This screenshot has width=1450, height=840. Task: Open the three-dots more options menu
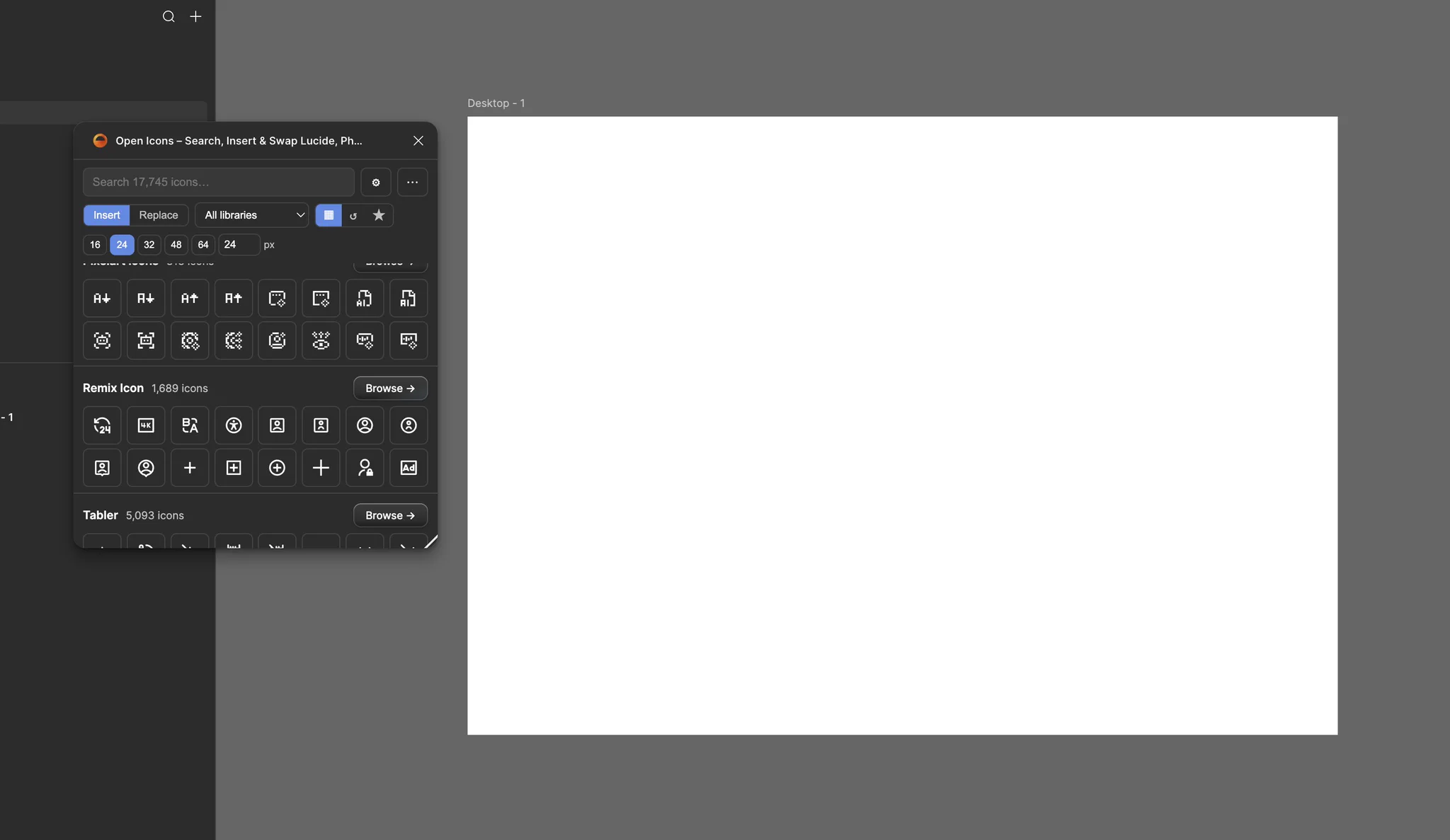click(412, 182)
